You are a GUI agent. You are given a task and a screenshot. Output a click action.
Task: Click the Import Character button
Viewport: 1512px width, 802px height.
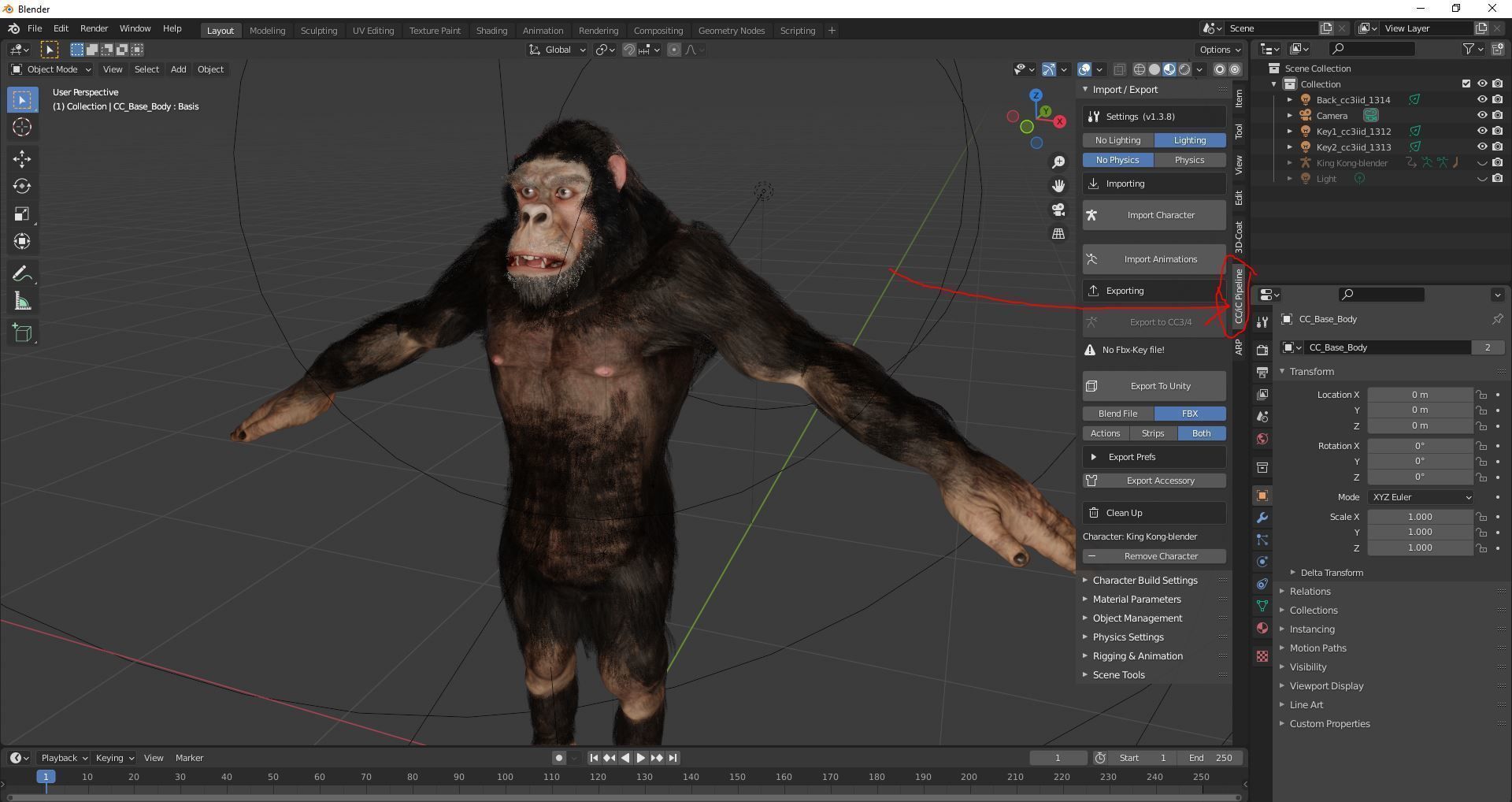pos(1154,215)
